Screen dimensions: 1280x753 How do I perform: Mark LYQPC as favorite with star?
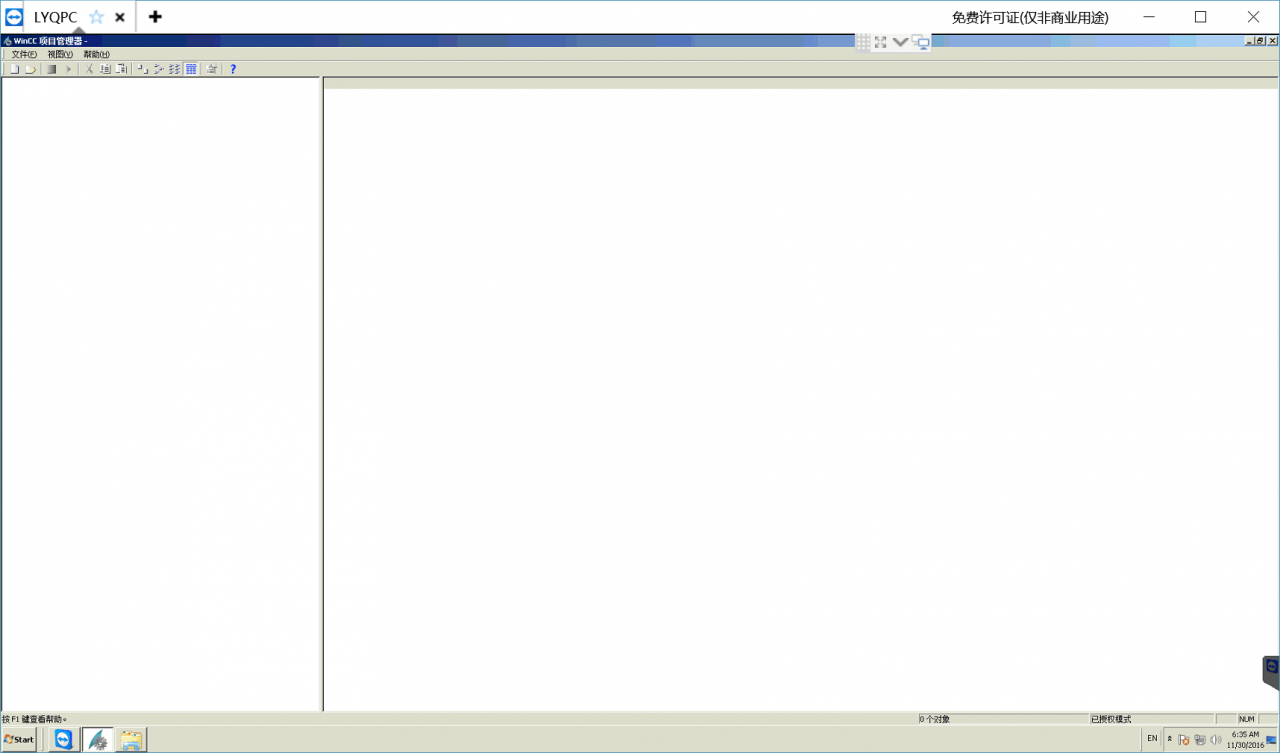(97, 17)
